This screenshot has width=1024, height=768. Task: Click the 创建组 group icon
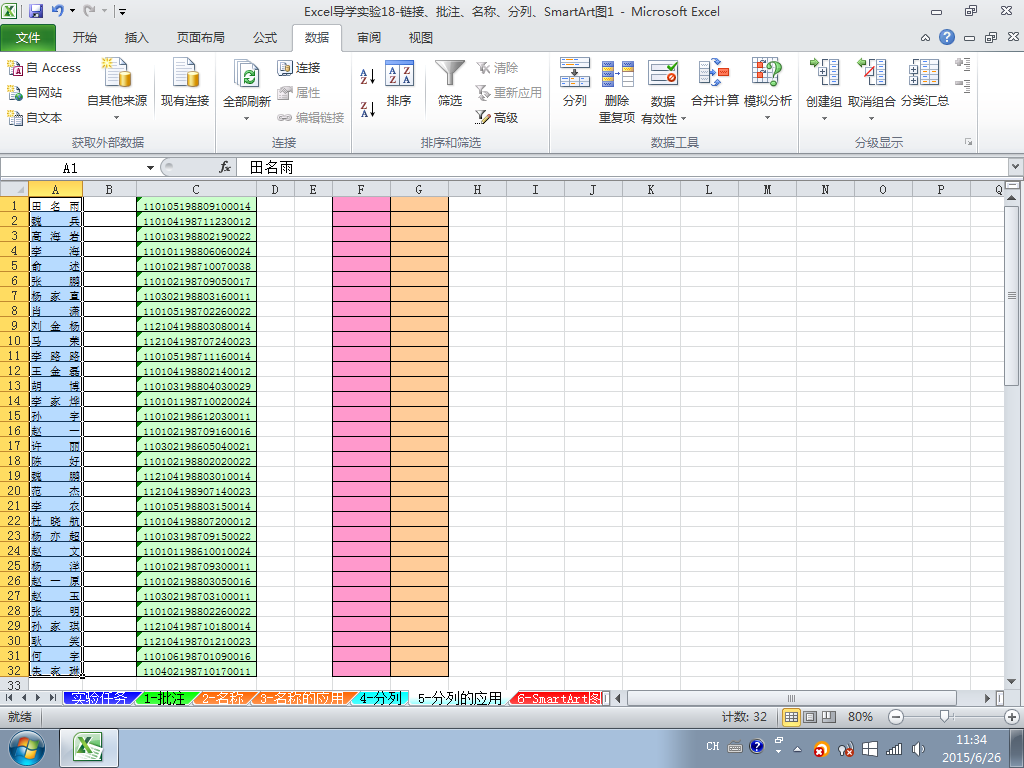click(824, 72)
